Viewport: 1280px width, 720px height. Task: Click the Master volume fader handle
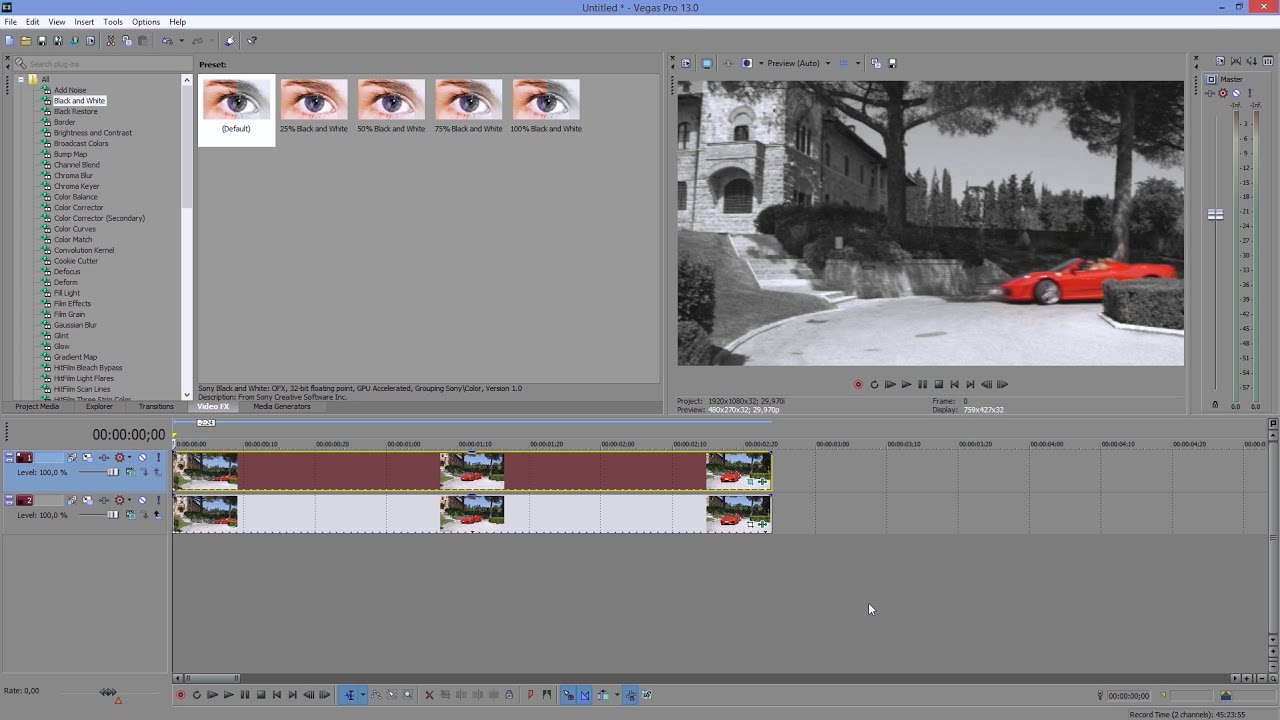(1215, 214)
